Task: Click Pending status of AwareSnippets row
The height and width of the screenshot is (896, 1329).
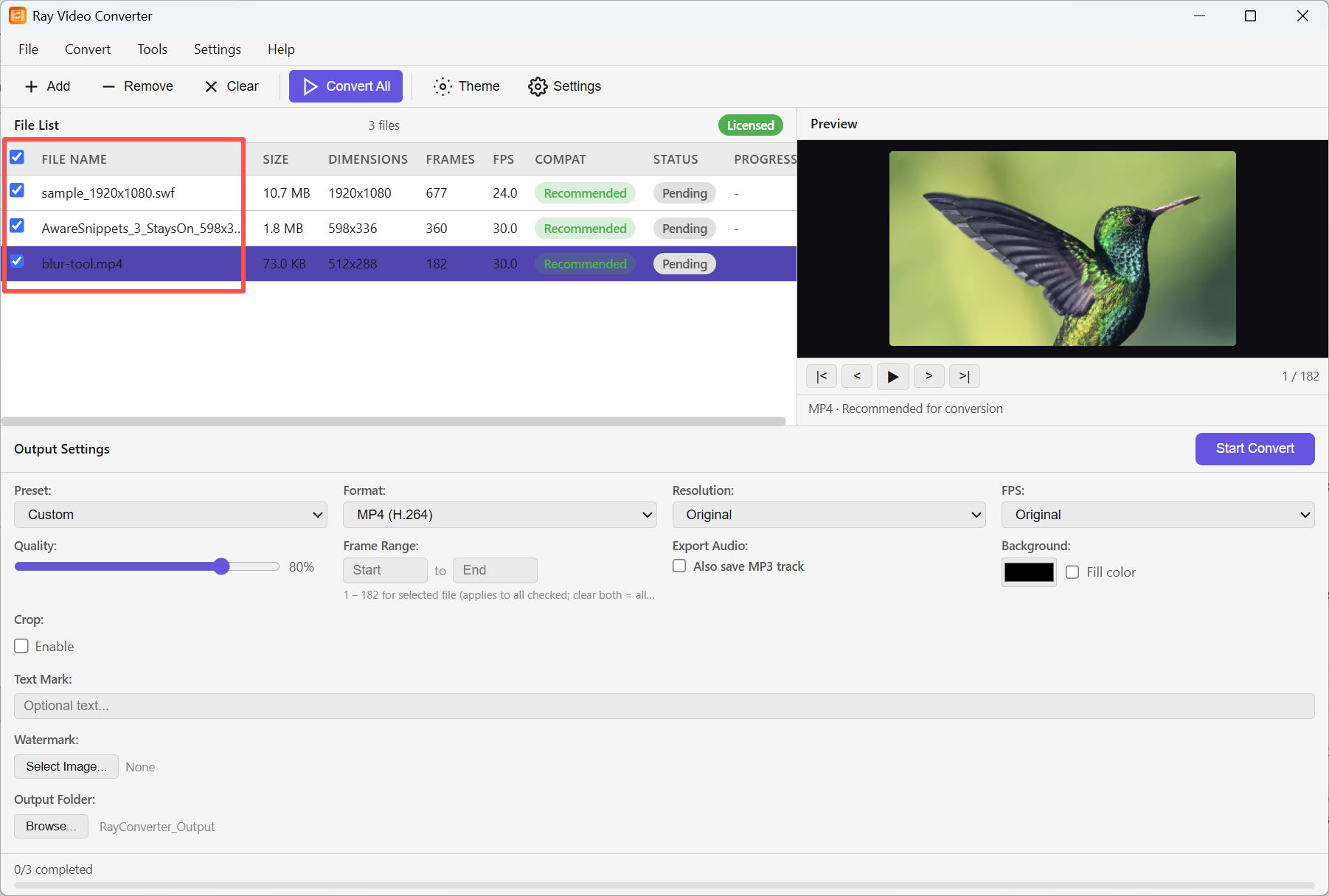Action: pos(684,229)
